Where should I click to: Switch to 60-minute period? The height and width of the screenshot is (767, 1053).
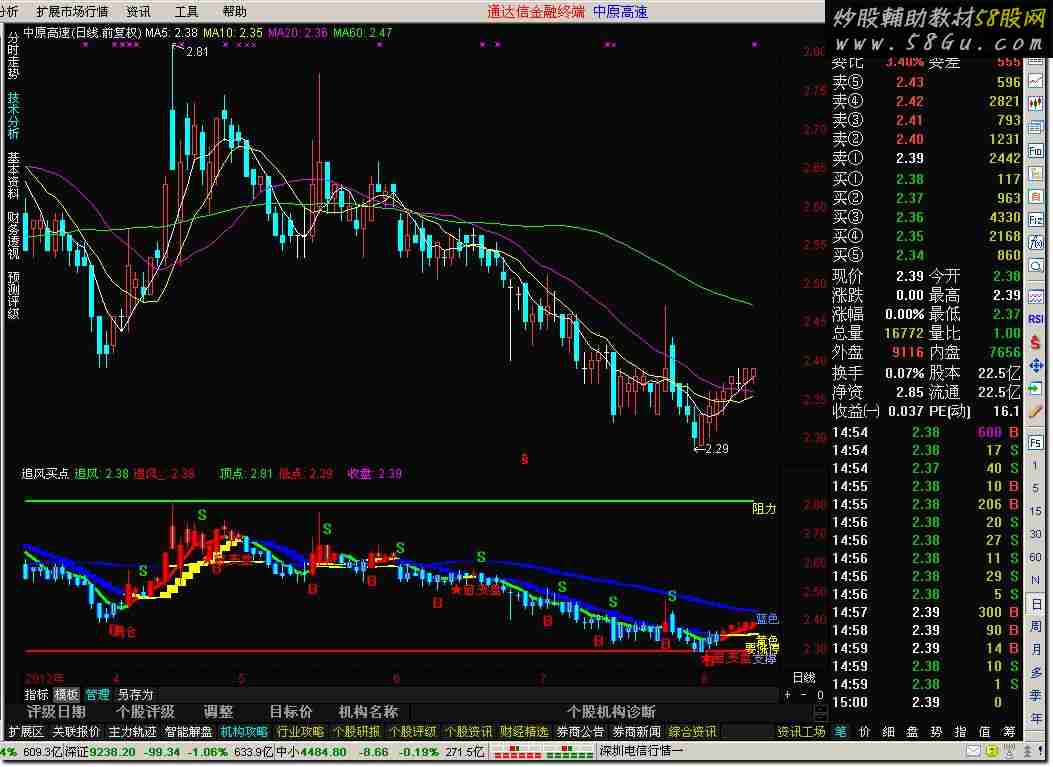pyautogui.click(x=1035, y=557)
